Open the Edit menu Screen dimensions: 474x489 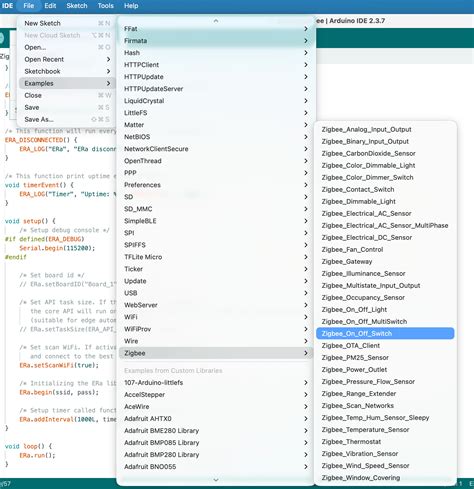[50, 6]
